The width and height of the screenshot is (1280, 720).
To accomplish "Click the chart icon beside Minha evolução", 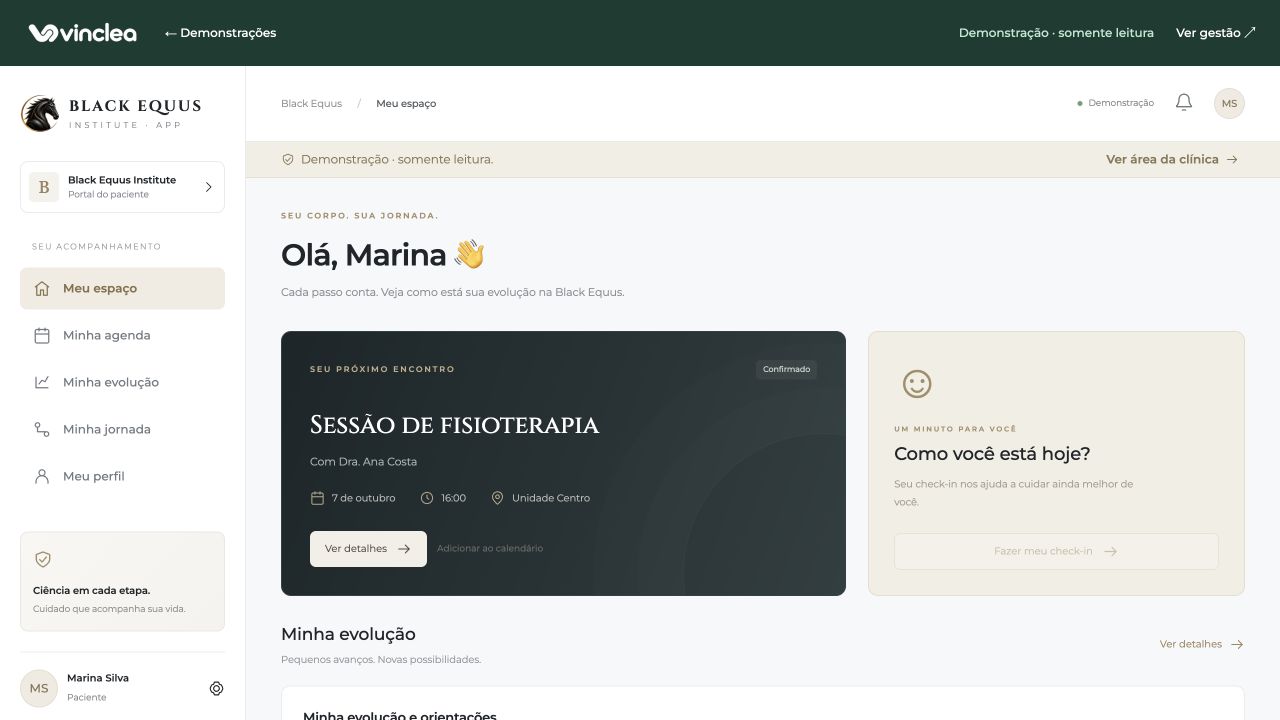I will click(42, 382).
